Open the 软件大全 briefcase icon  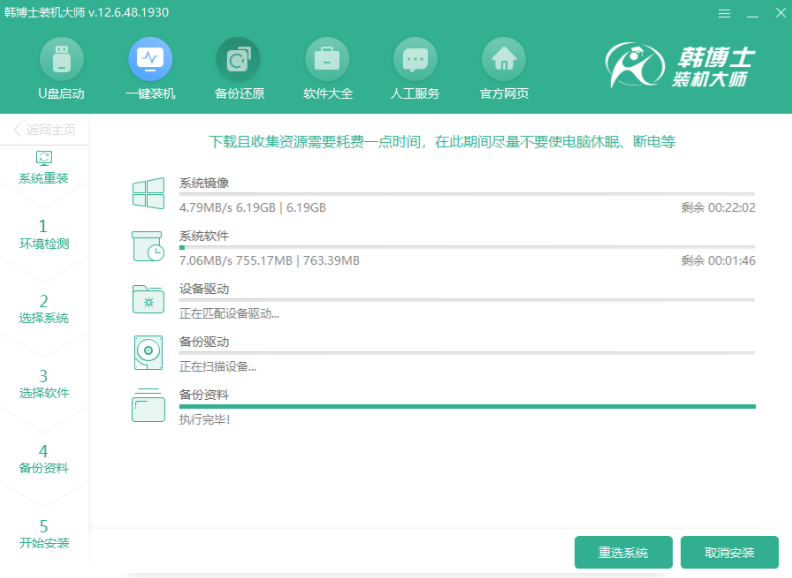tap(327, 60)
